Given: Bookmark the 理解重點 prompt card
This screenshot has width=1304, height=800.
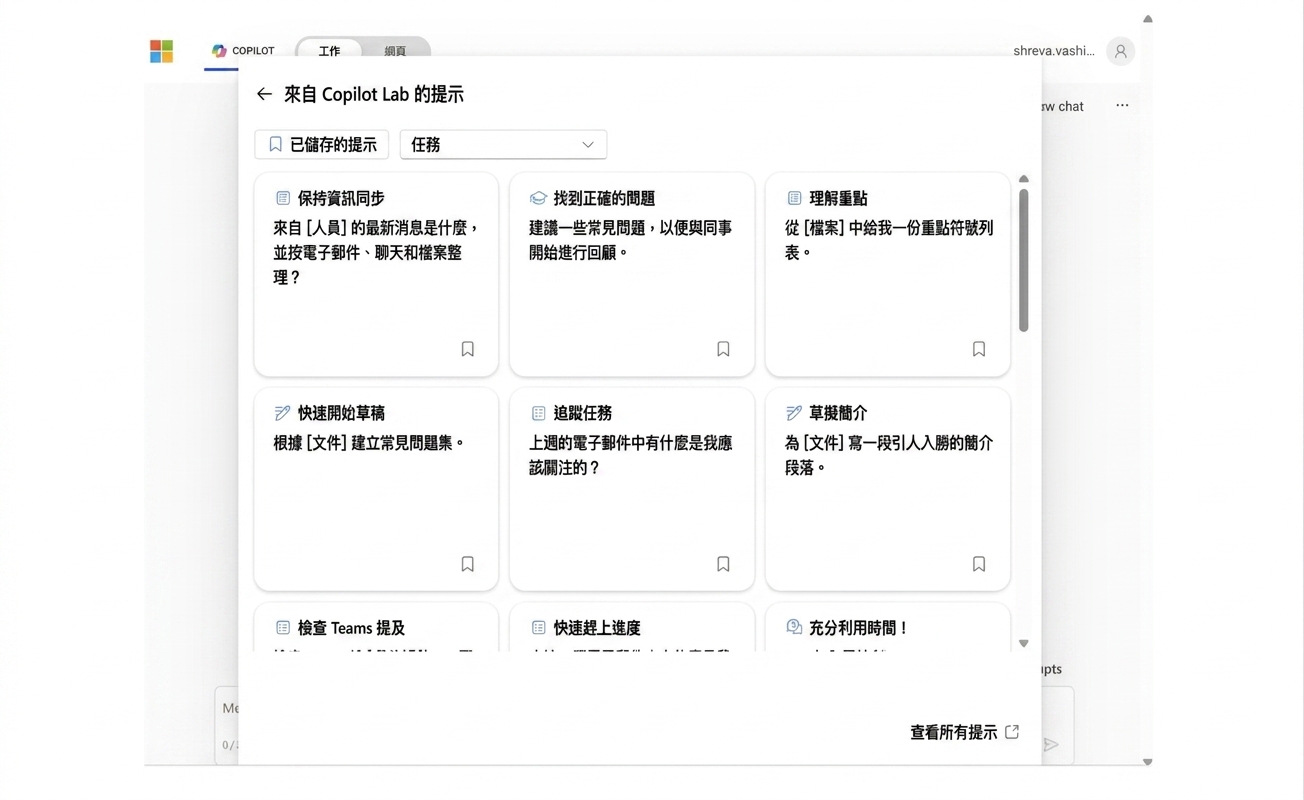Looking at the screenshot, I should coord(979,349).
